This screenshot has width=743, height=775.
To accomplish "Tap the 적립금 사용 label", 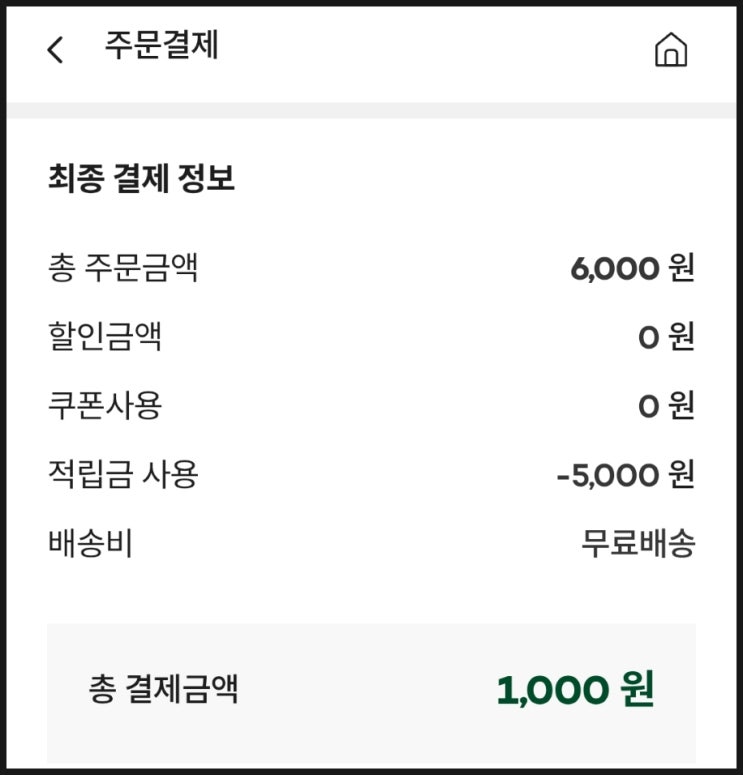I will (x=123, y=475).
